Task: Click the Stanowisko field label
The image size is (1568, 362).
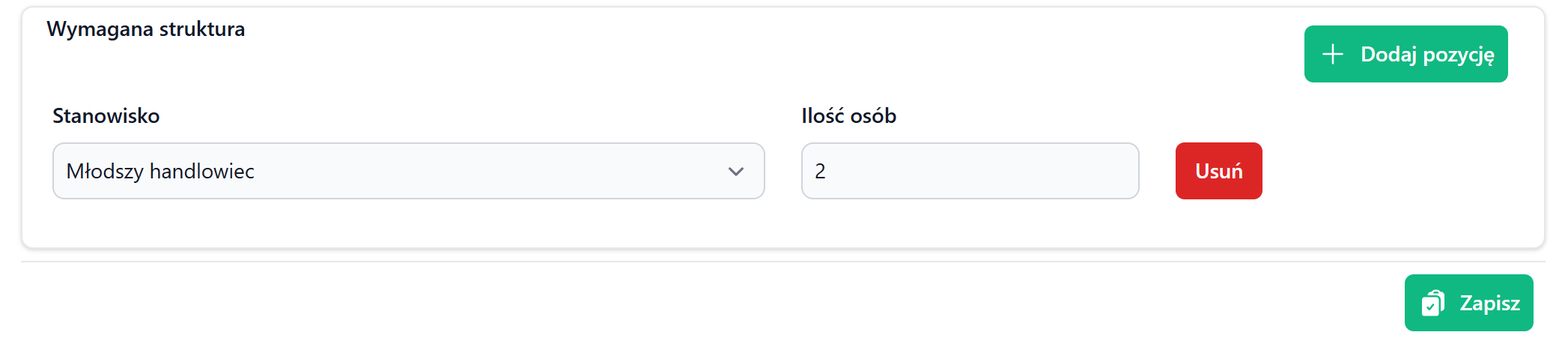Action: point(106,116)
